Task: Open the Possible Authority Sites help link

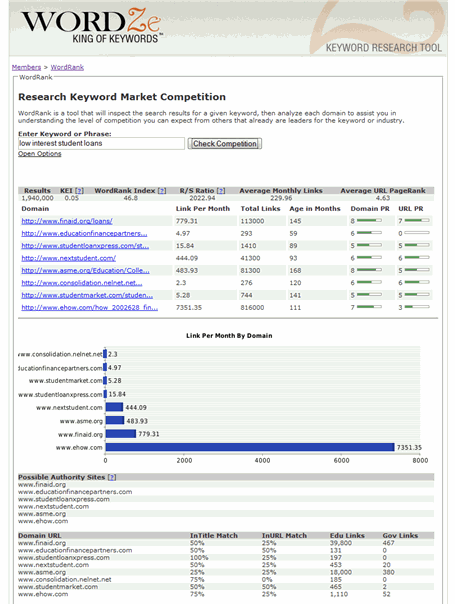Action: click(x=112, y=477)
